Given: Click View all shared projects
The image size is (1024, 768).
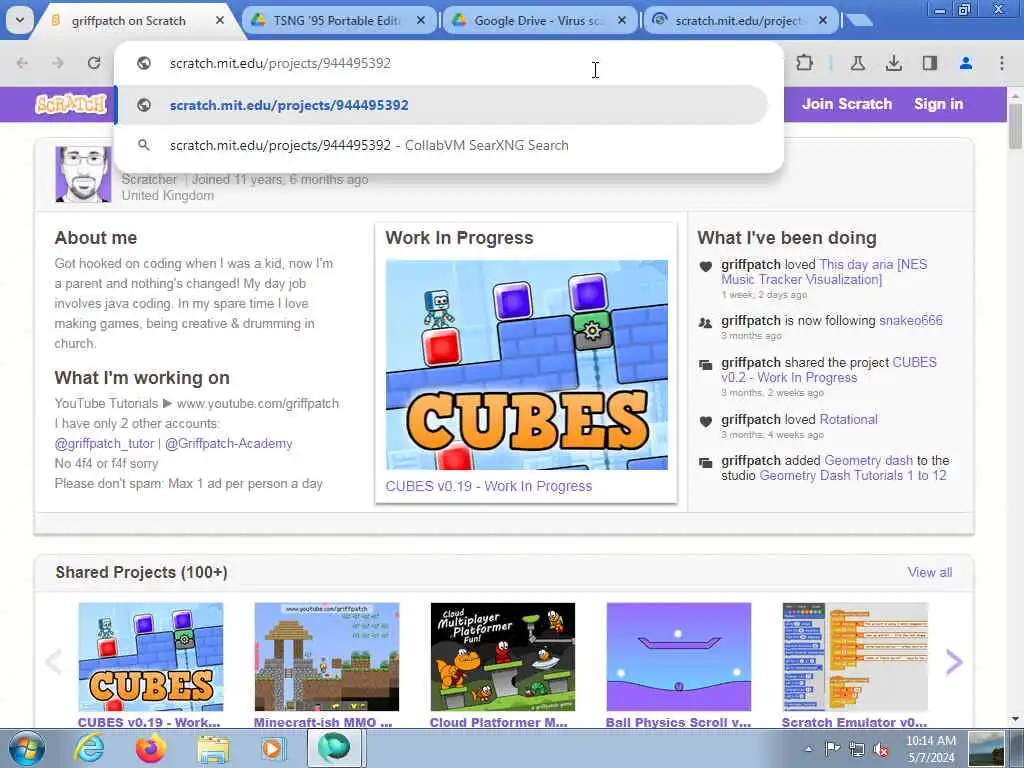Looking at the screenshot, I should [x=929, y=572].
